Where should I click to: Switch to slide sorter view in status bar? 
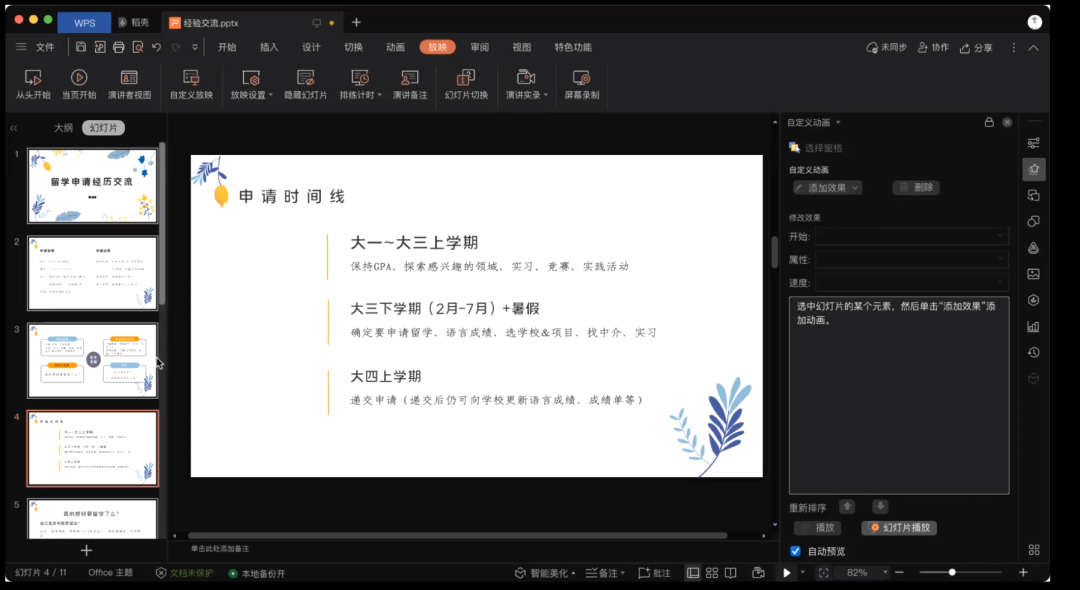pyautogui.click(x=711, y=573)
